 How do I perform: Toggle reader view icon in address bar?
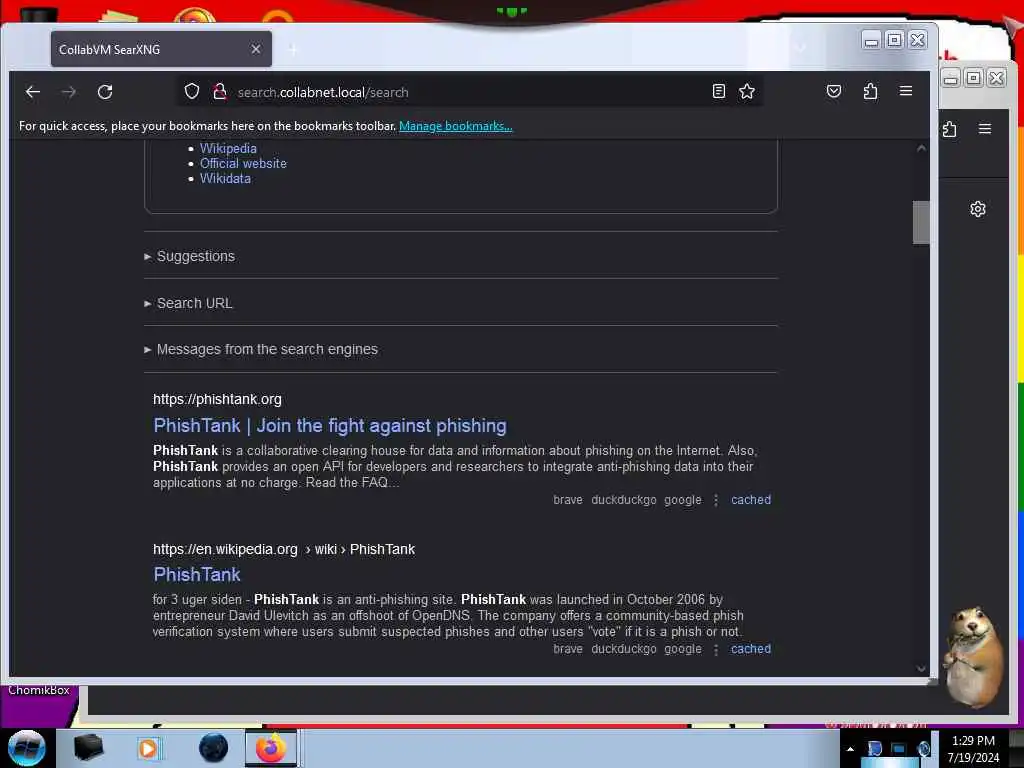(718, 91)
